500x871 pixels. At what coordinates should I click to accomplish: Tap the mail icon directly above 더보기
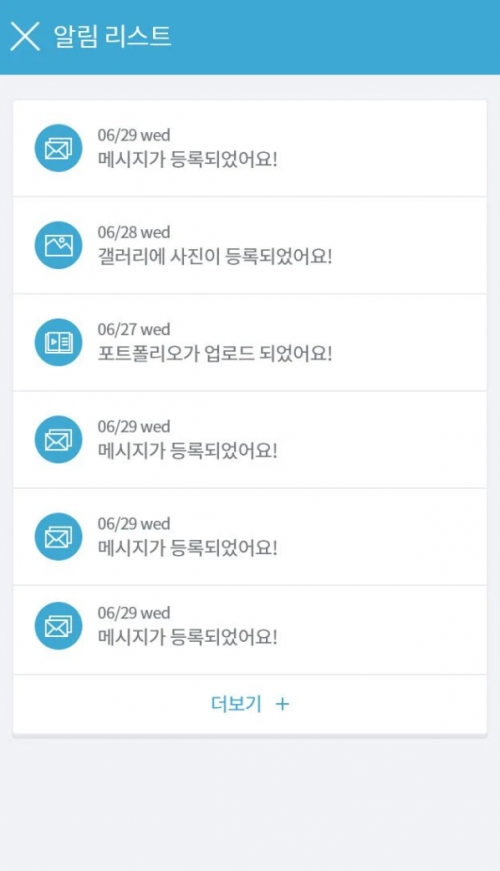(58, 625)
